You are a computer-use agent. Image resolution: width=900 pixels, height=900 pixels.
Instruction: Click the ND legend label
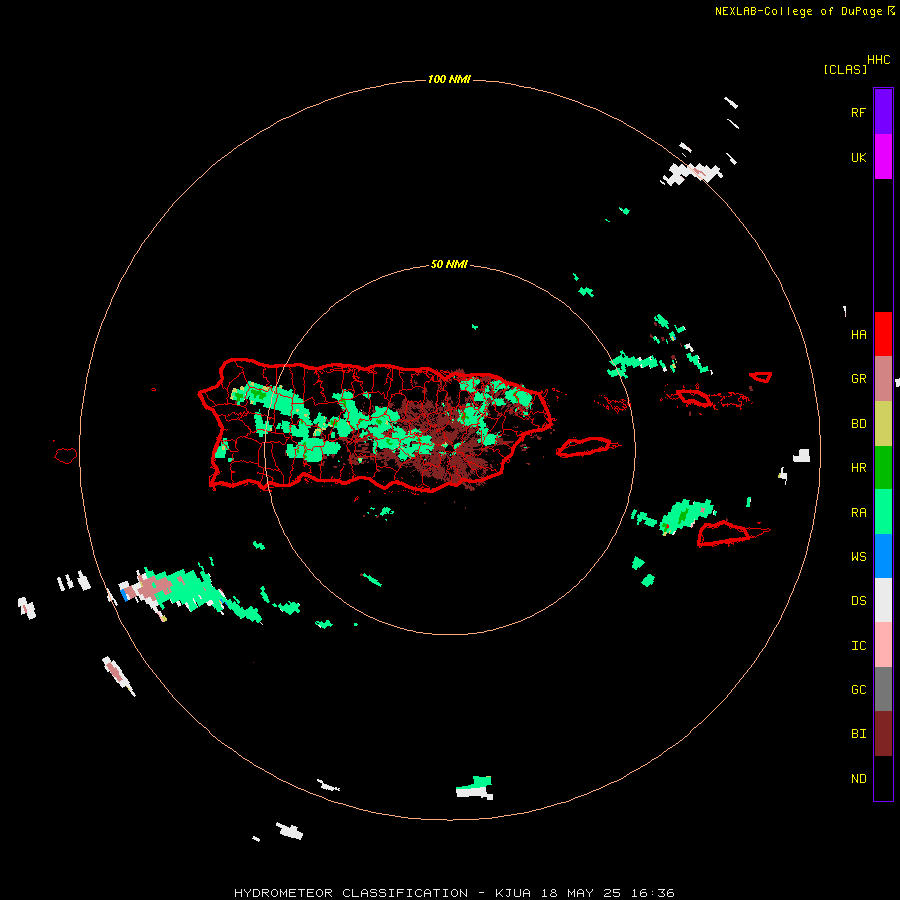coord(858,779)
